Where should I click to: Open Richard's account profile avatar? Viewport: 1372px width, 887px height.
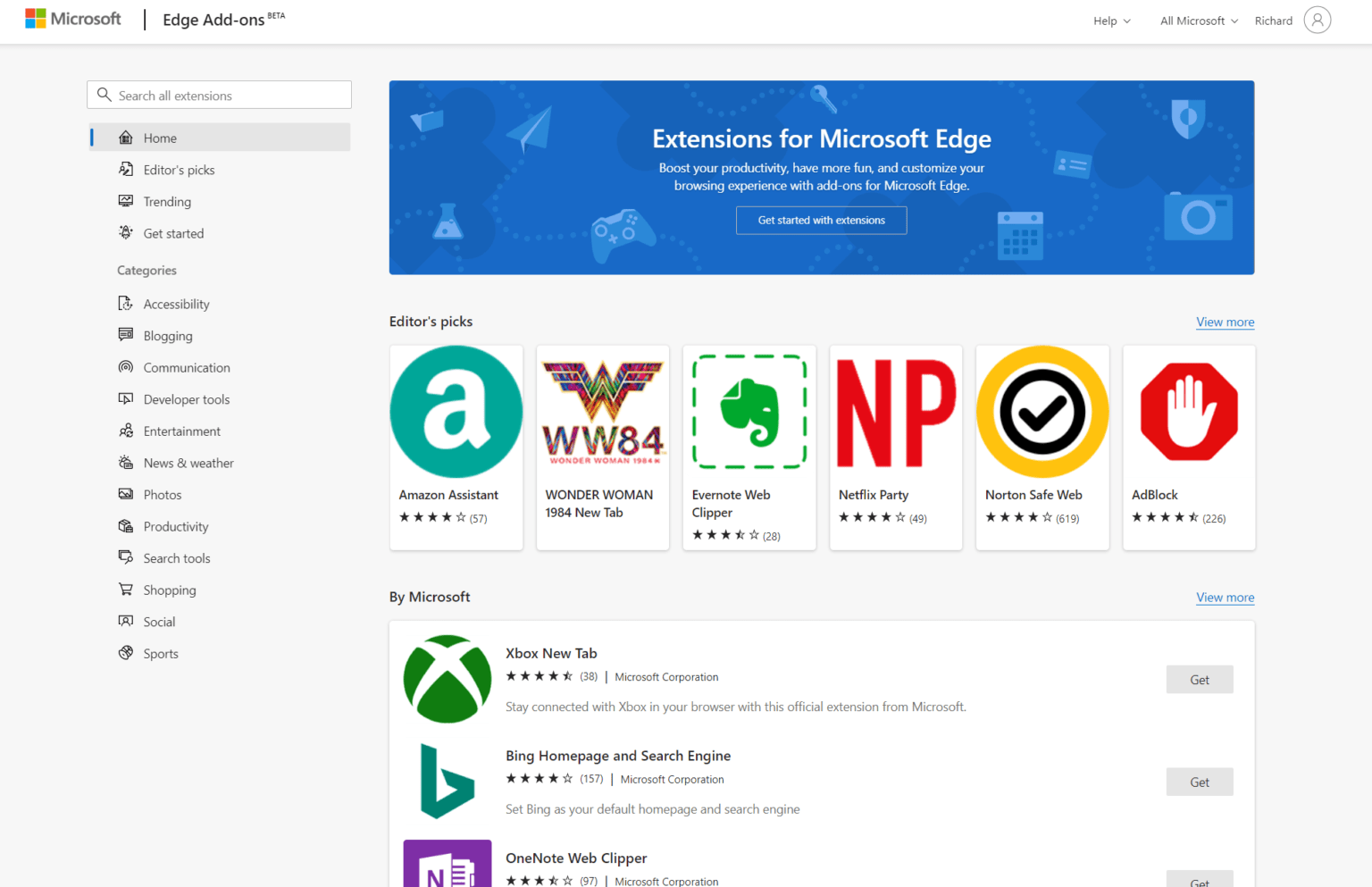tap(1317, 20)
